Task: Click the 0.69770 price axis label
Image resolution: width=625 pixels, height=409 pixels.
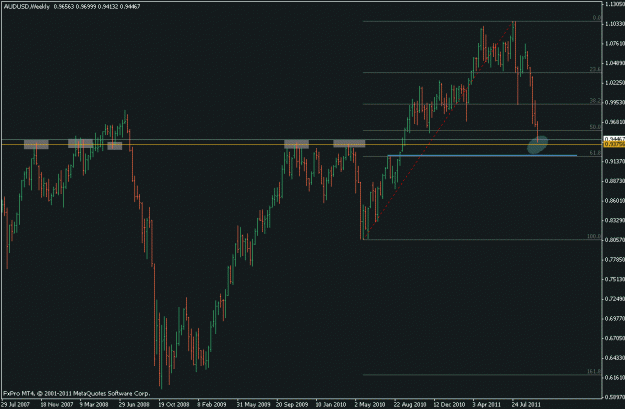Action: pyautogui.click(x=615, y=319)
